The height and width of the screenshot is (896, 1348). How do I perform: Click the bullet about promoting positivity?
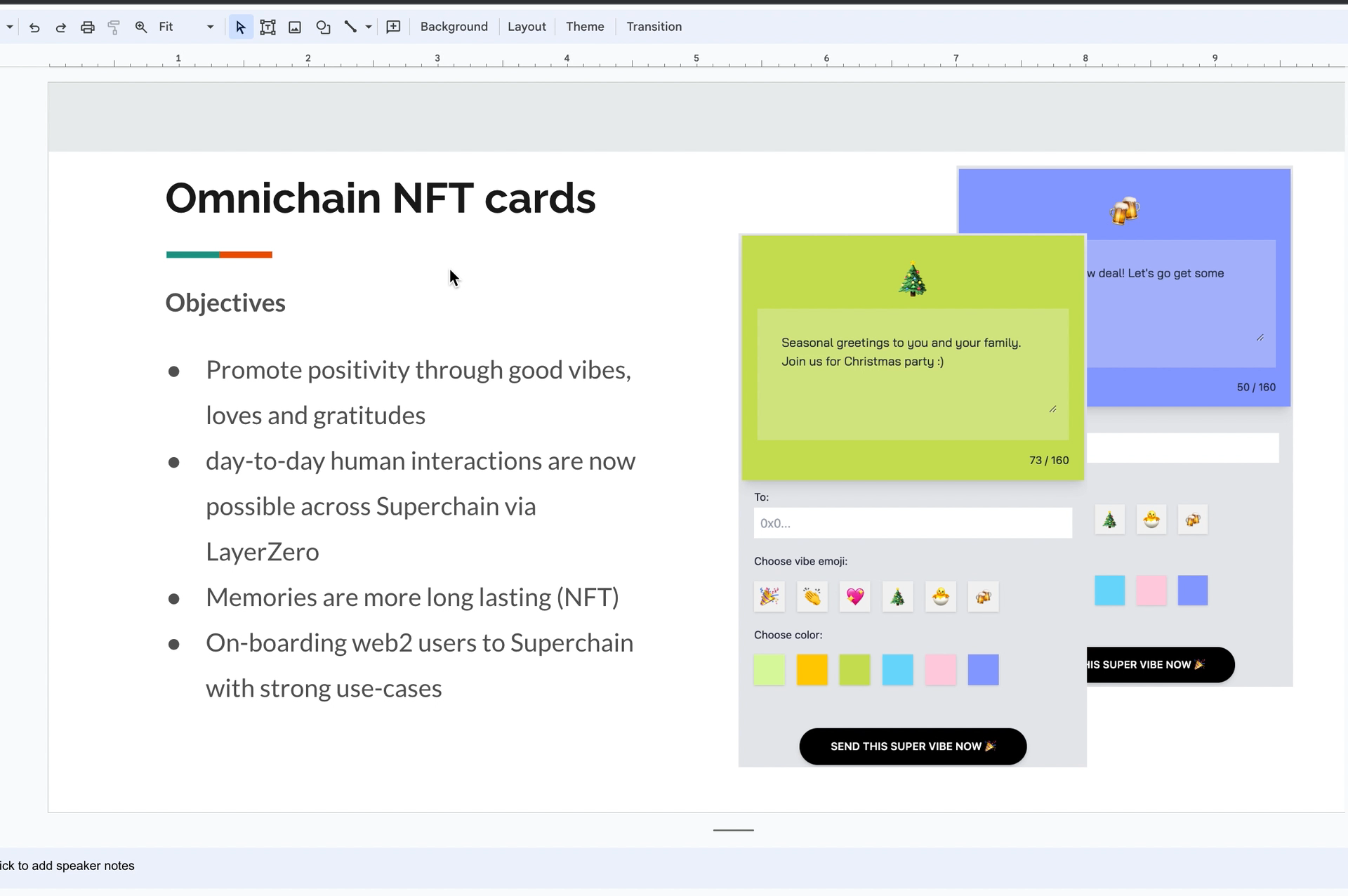tap(418, 393)
